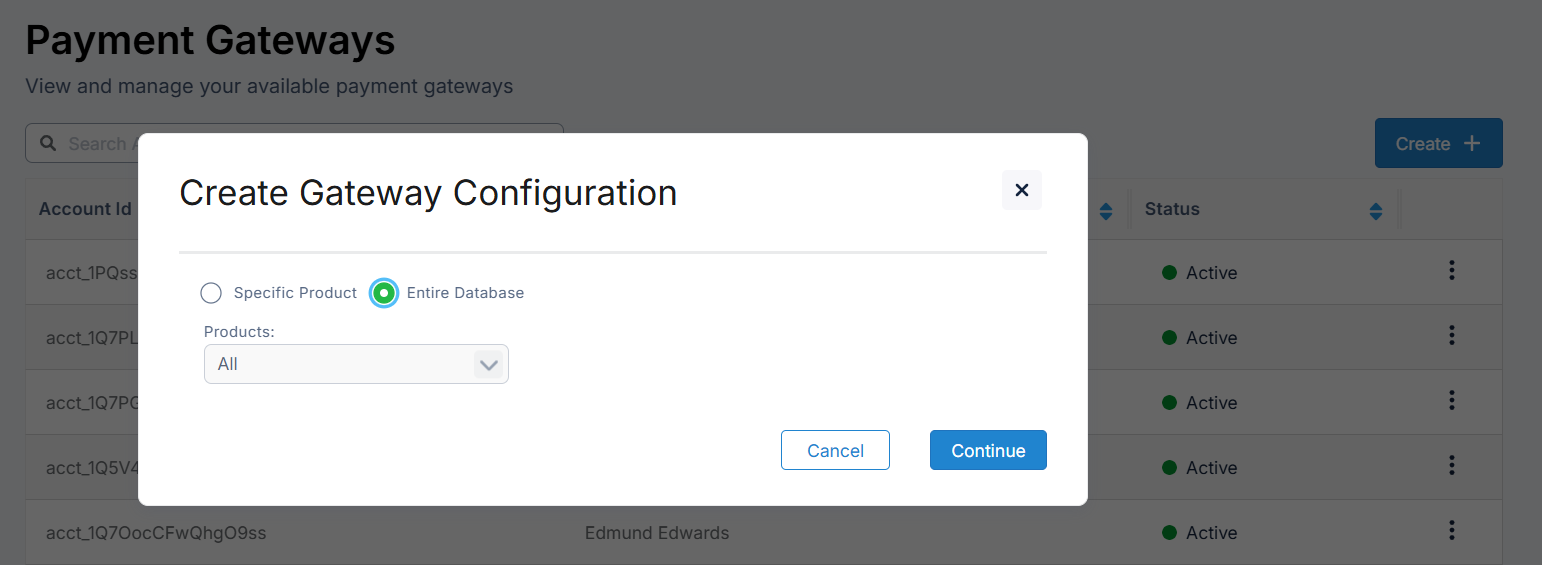The height and width of the screenshot is (565, 1542).
Task: Open the Products dropdown showing All
Action: (340, 364)
